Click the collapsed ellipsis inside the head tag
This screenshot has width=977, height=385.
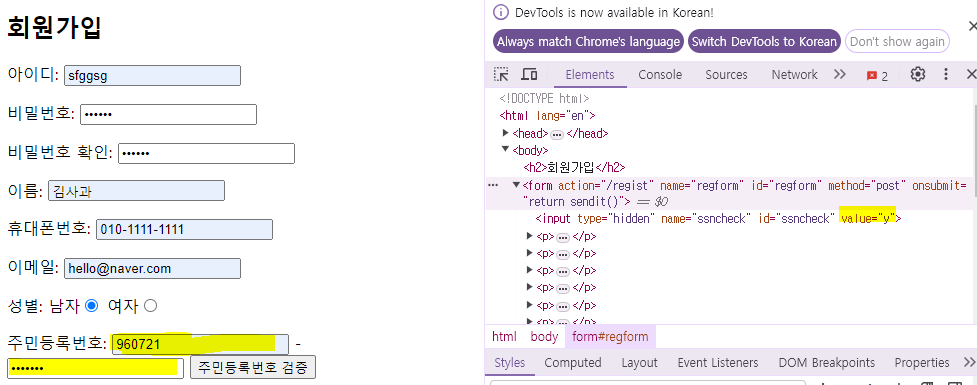pos(557,134)
